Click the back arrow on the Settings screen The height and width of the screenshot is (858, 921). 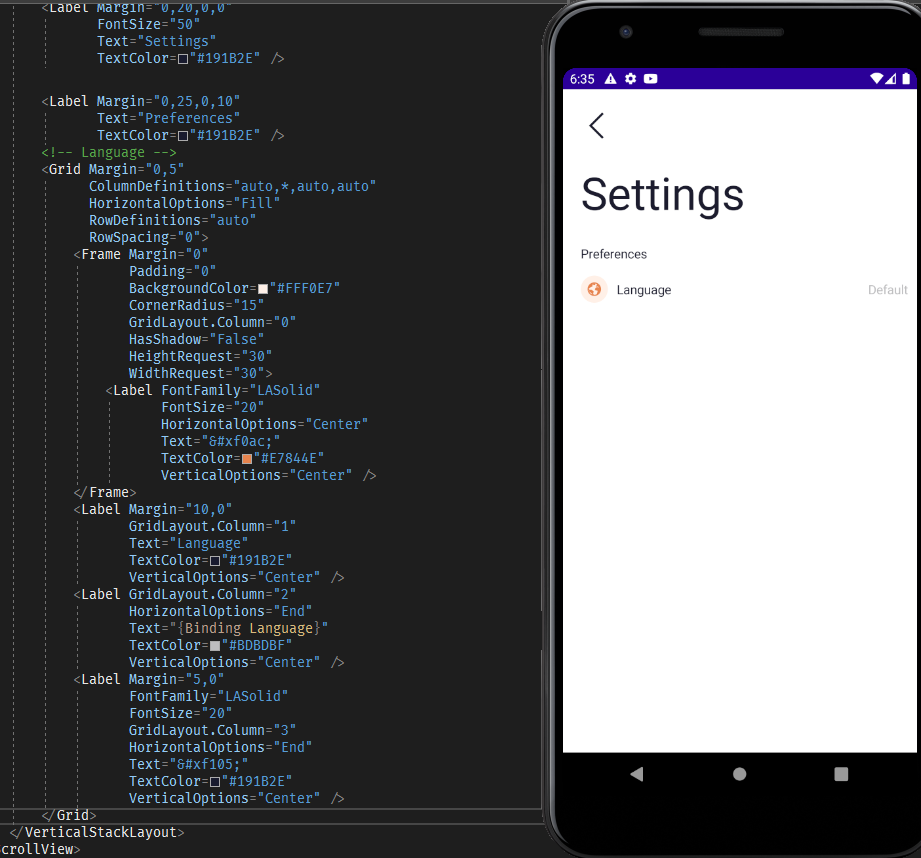point(597,126)
